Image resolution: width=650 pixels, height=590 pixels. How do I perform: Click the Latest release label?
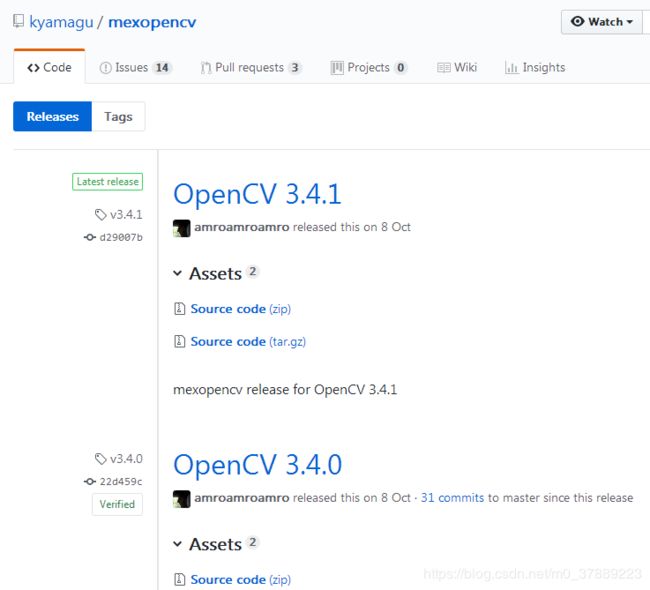pos(108,182)
